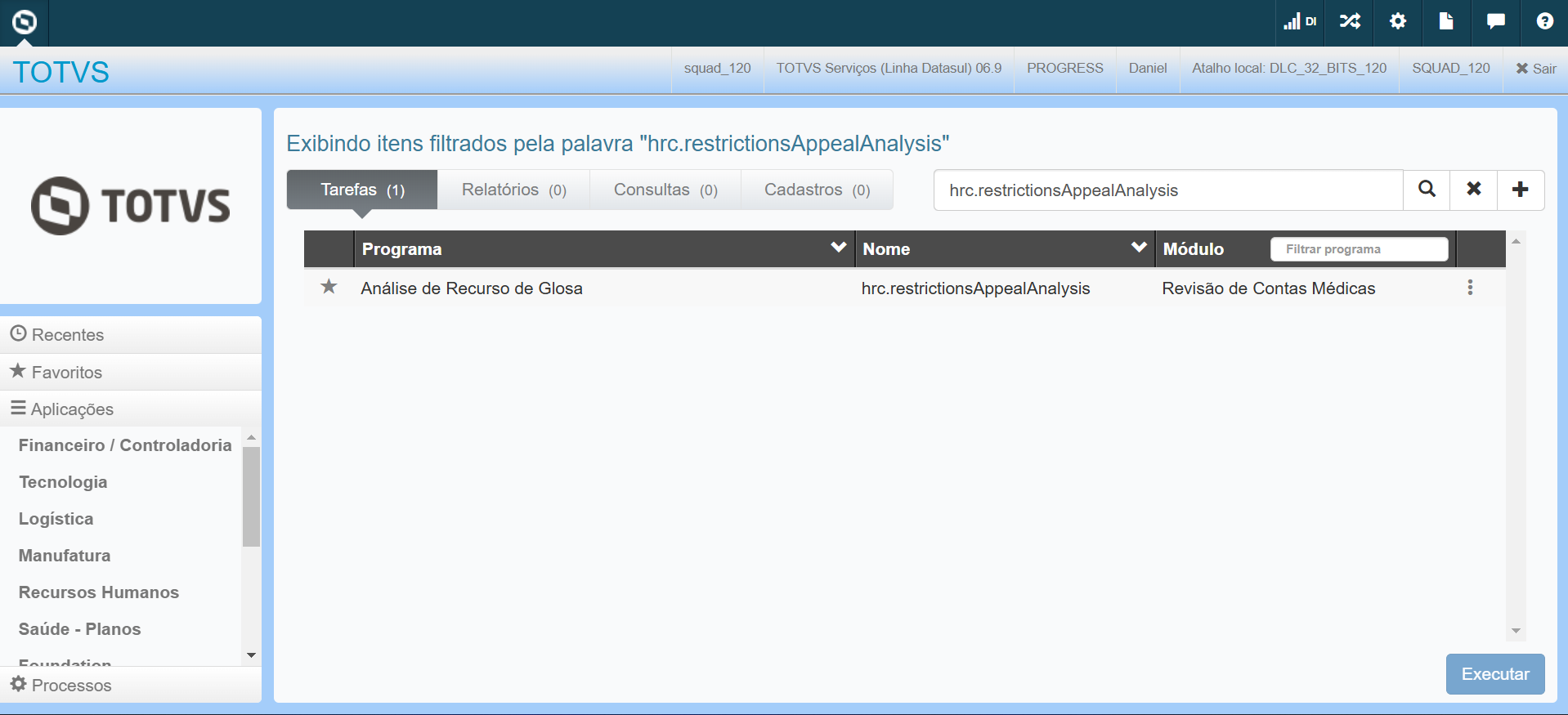This screenshot has width=1568, height=715.
Task: Select the Análise de Recurso de Glosa row
Action: point(905,288)
